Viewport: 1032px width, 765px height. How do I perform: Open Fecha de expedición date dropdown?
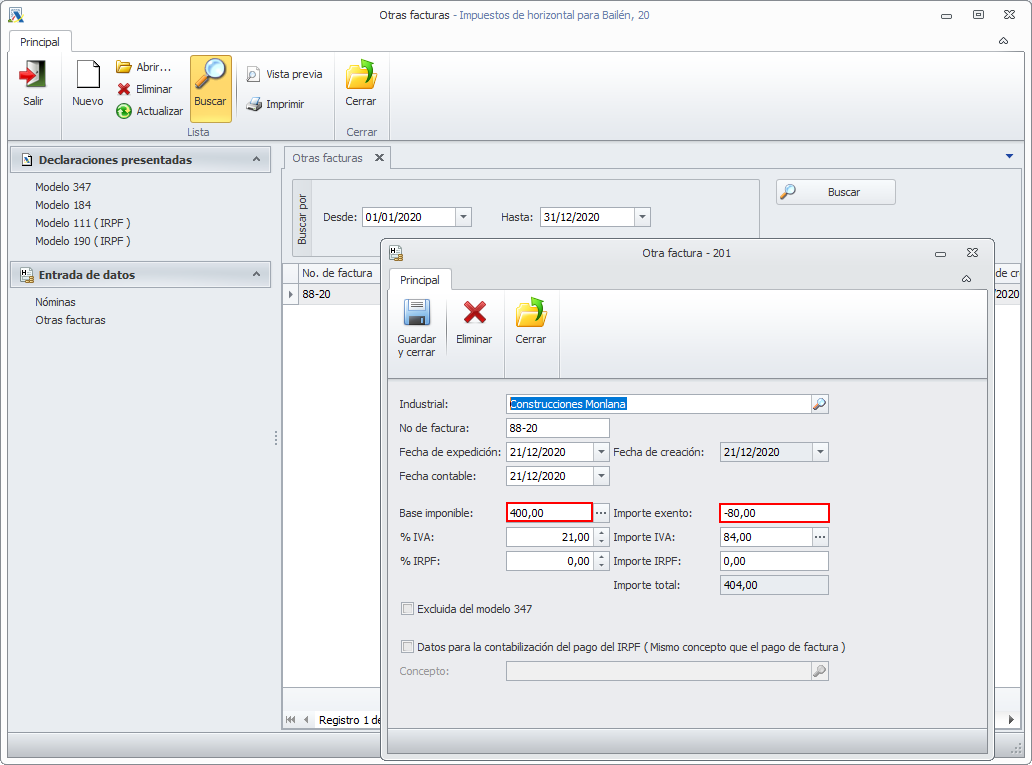[601, 452]
